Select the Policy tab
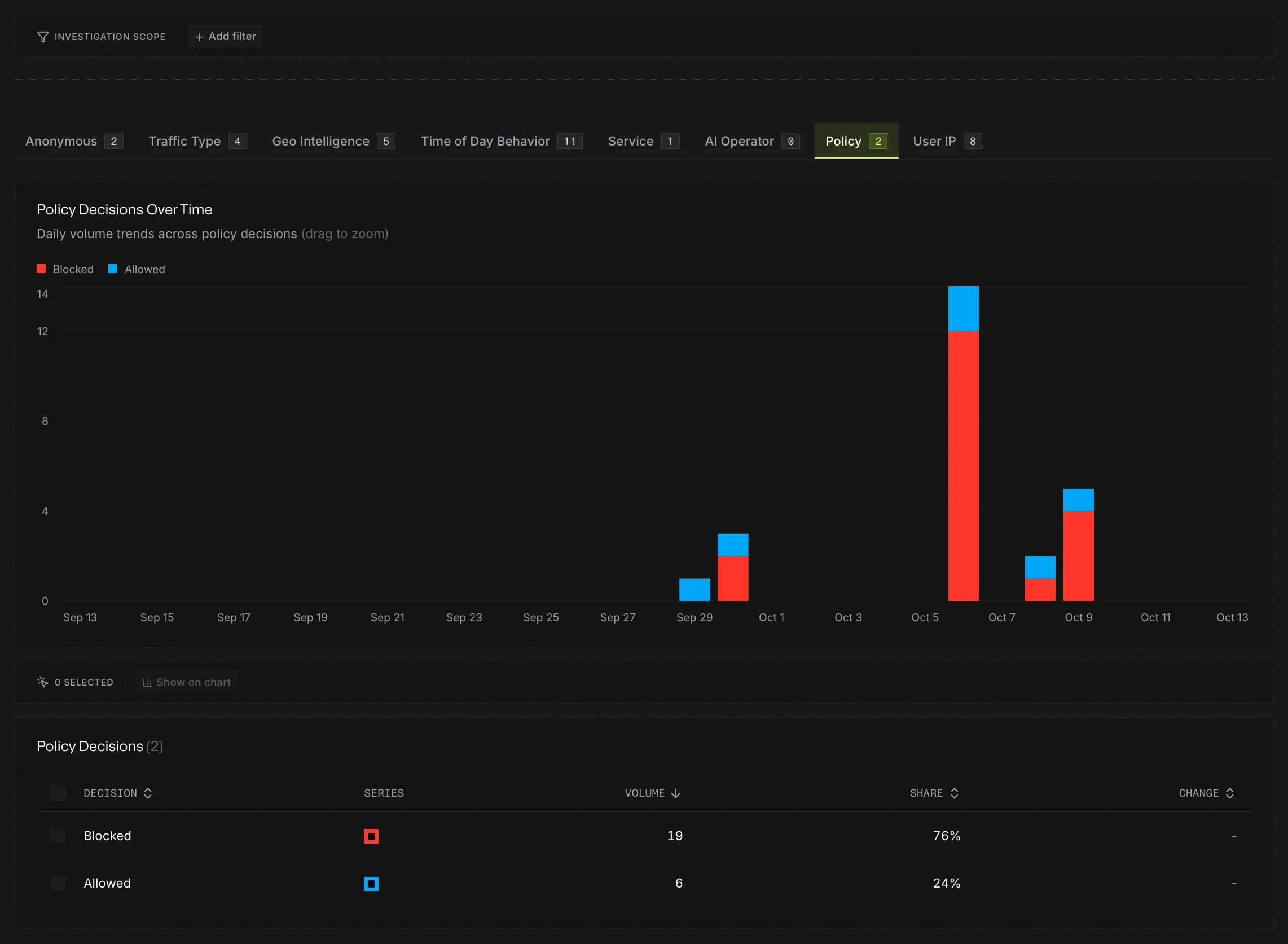The width and height of the screenshot is (1288, 944). (856, 141)
